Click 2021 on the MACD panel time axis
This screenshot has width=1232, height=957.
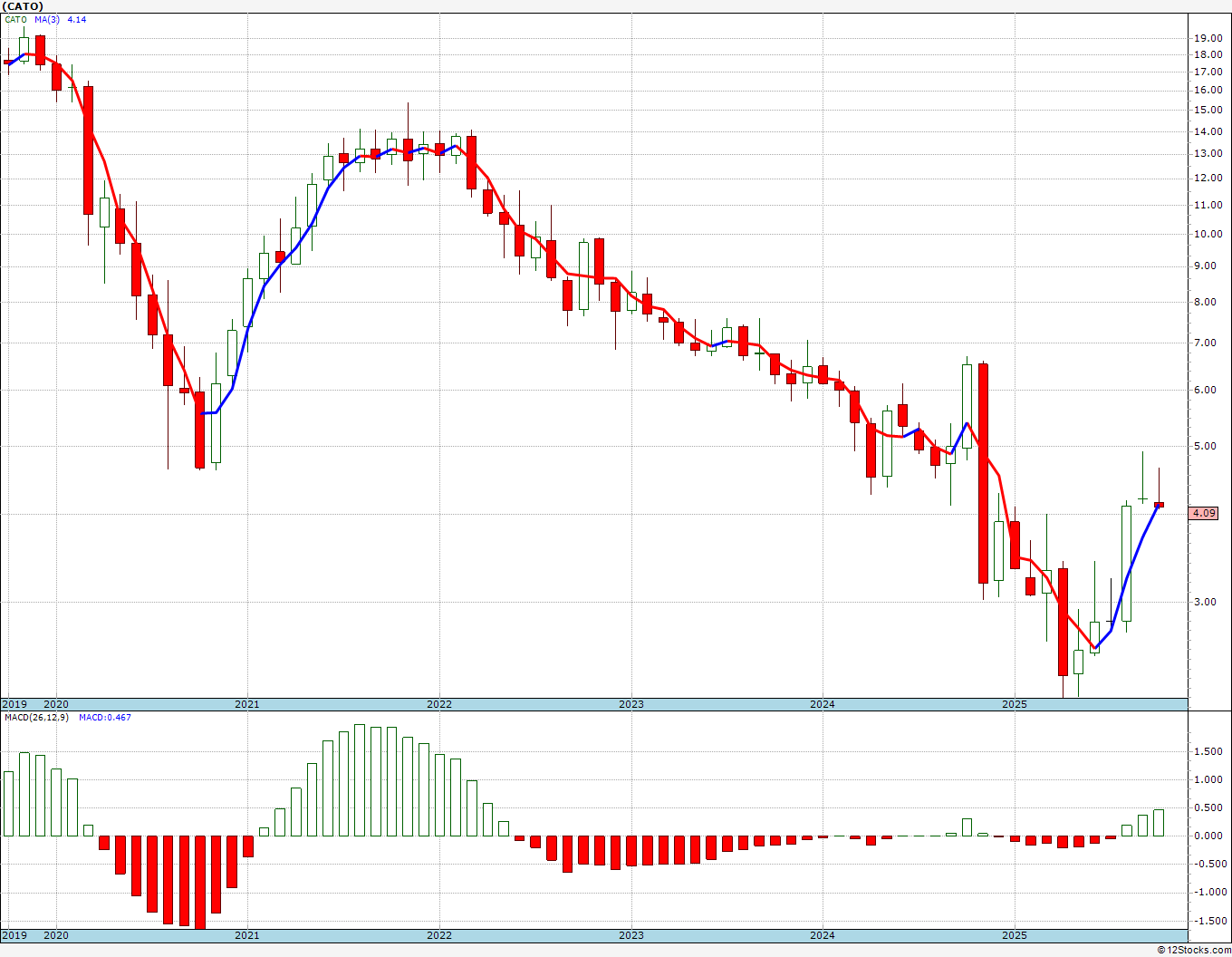(247, 935)
